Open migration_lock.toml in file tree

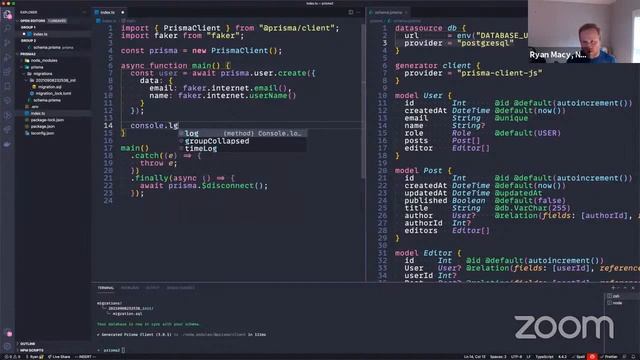point(53,93)
